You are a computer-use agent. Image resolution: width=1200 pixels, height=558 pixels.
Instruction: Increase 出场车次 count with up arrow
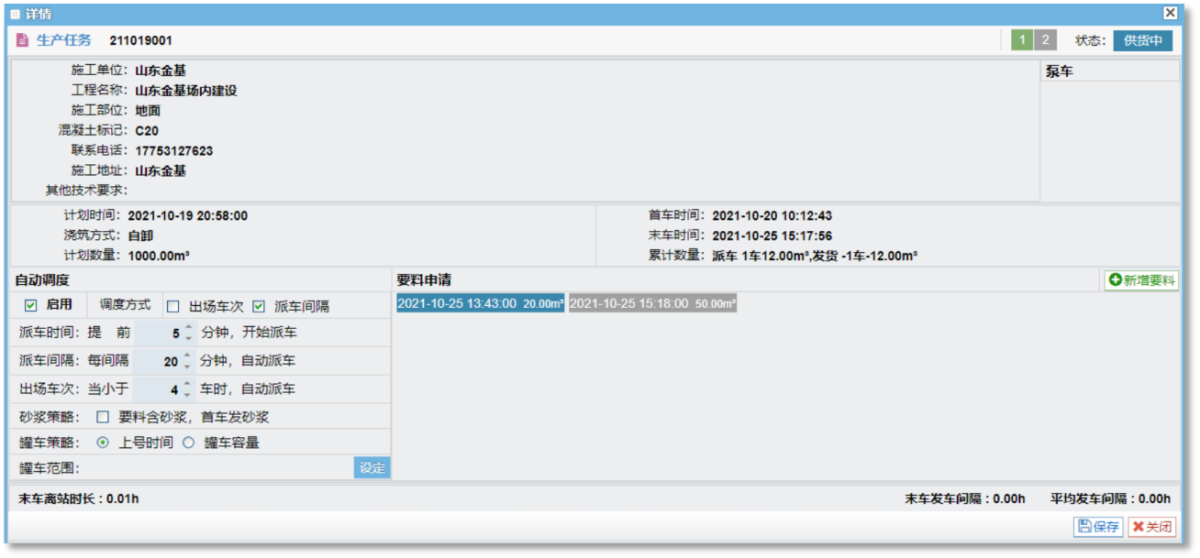(186, 384)
